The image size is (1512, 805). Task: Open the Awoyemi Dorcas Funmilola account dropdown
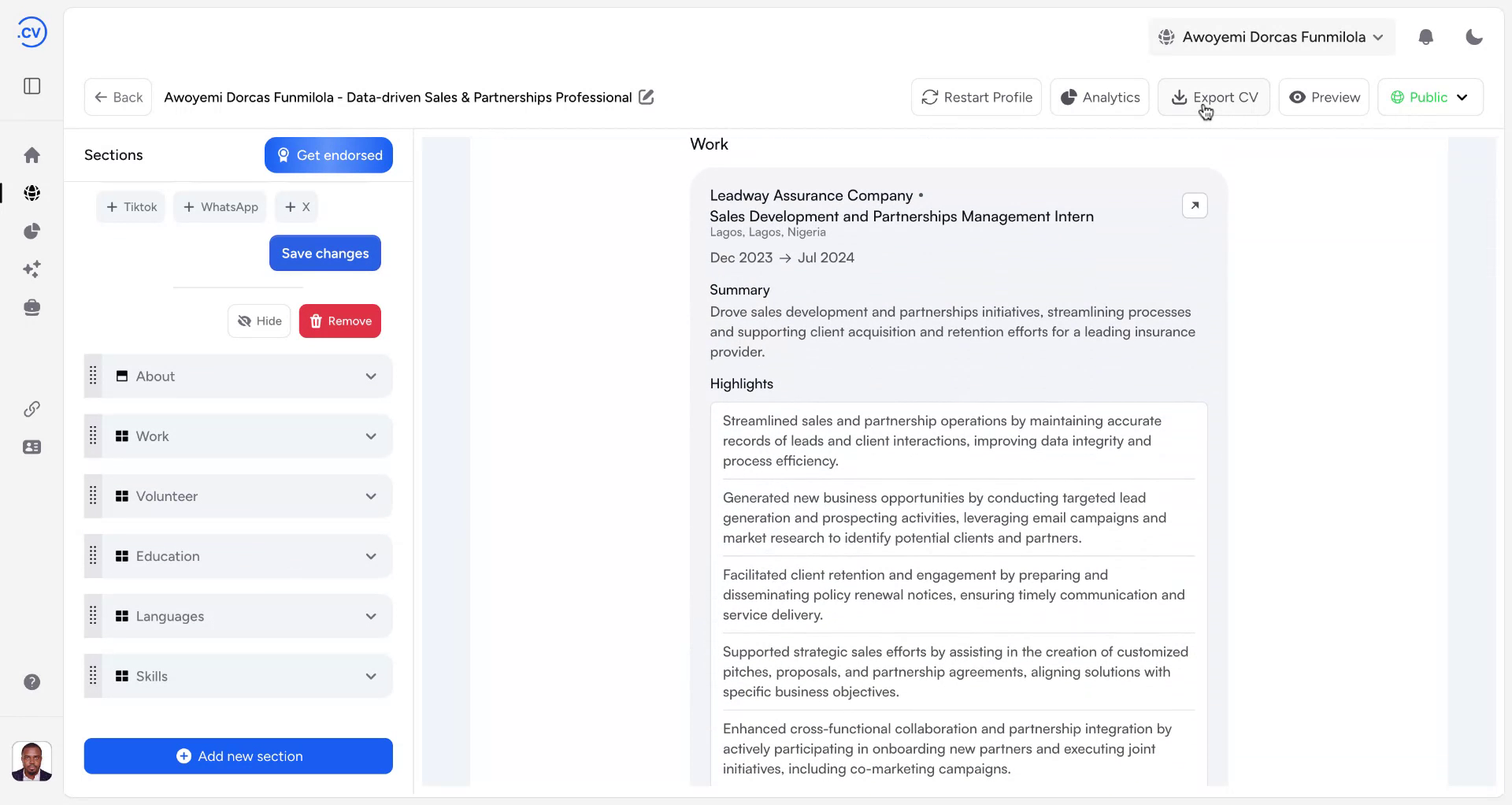point(1270,37)
